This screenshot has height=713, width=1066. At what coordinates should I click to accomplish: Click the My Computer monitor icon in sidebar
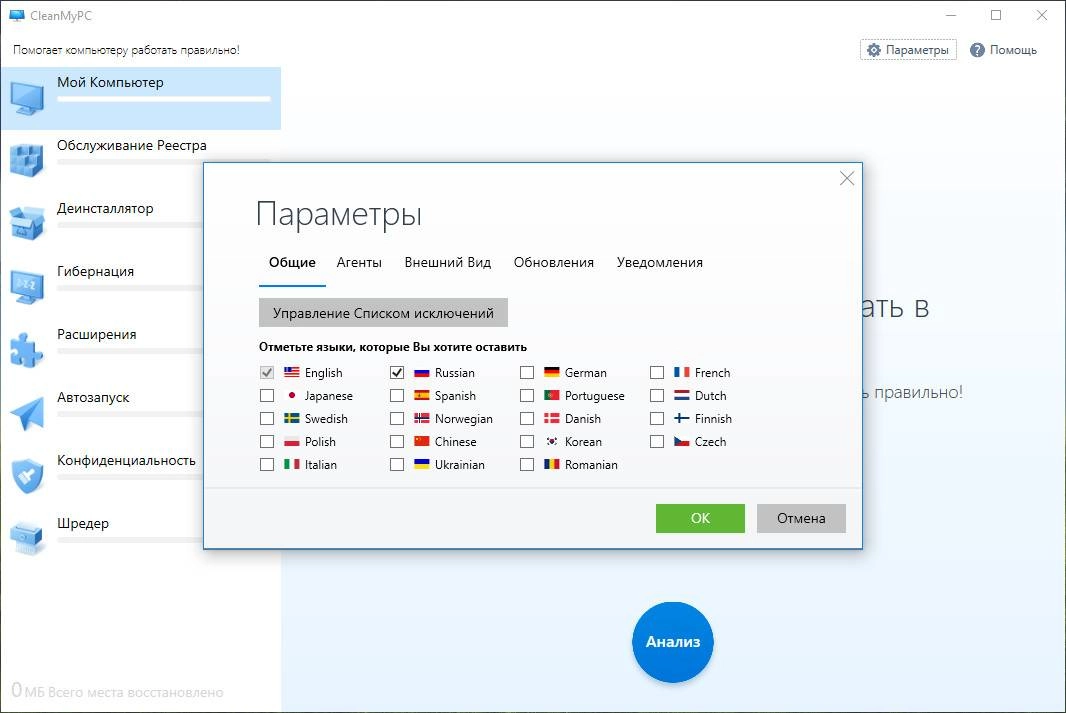[27, 99]
